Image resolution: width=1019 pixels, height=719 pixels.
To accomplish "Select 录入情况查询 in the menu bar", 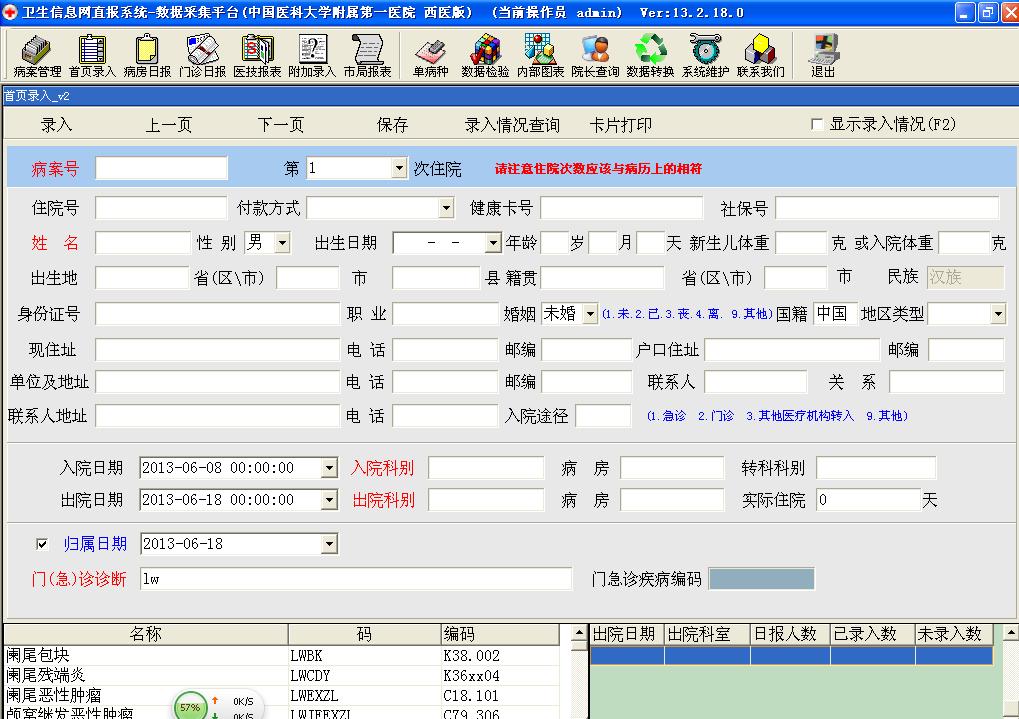I will click(512, 125).
